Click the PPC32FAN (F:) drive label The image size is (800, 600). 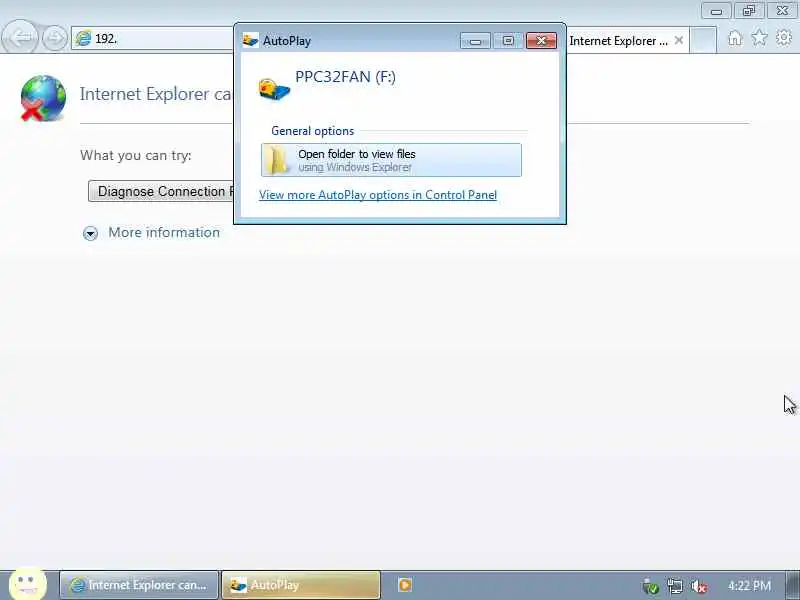345,77
